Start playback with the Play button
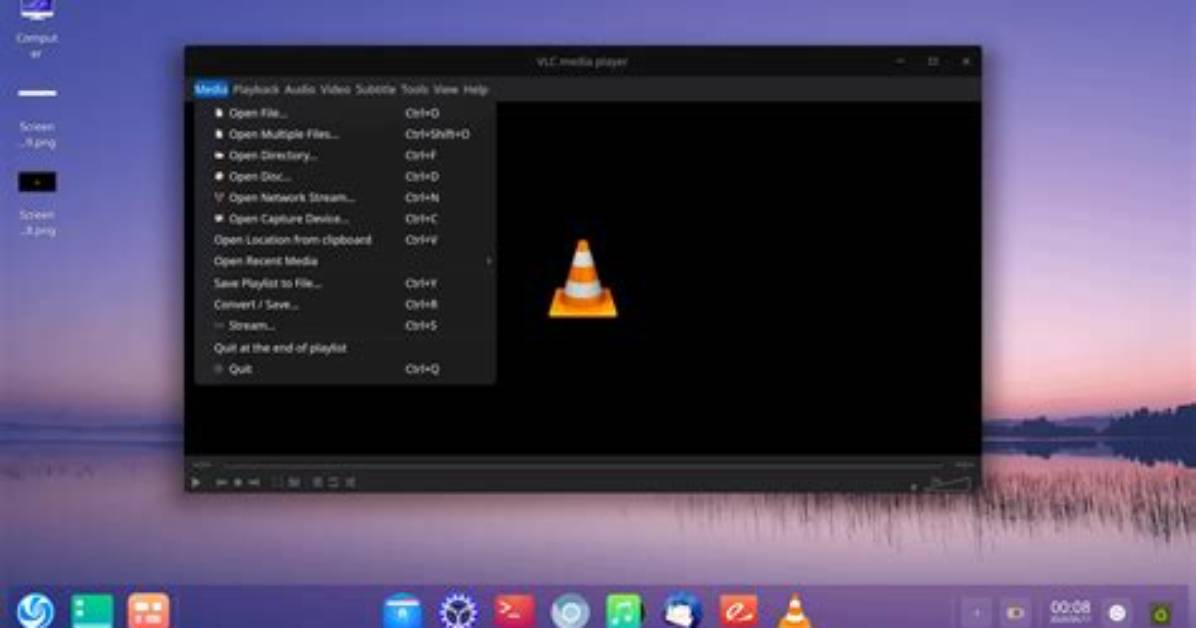The width and height of the screenshot is (1196, 628). point(196,482)
